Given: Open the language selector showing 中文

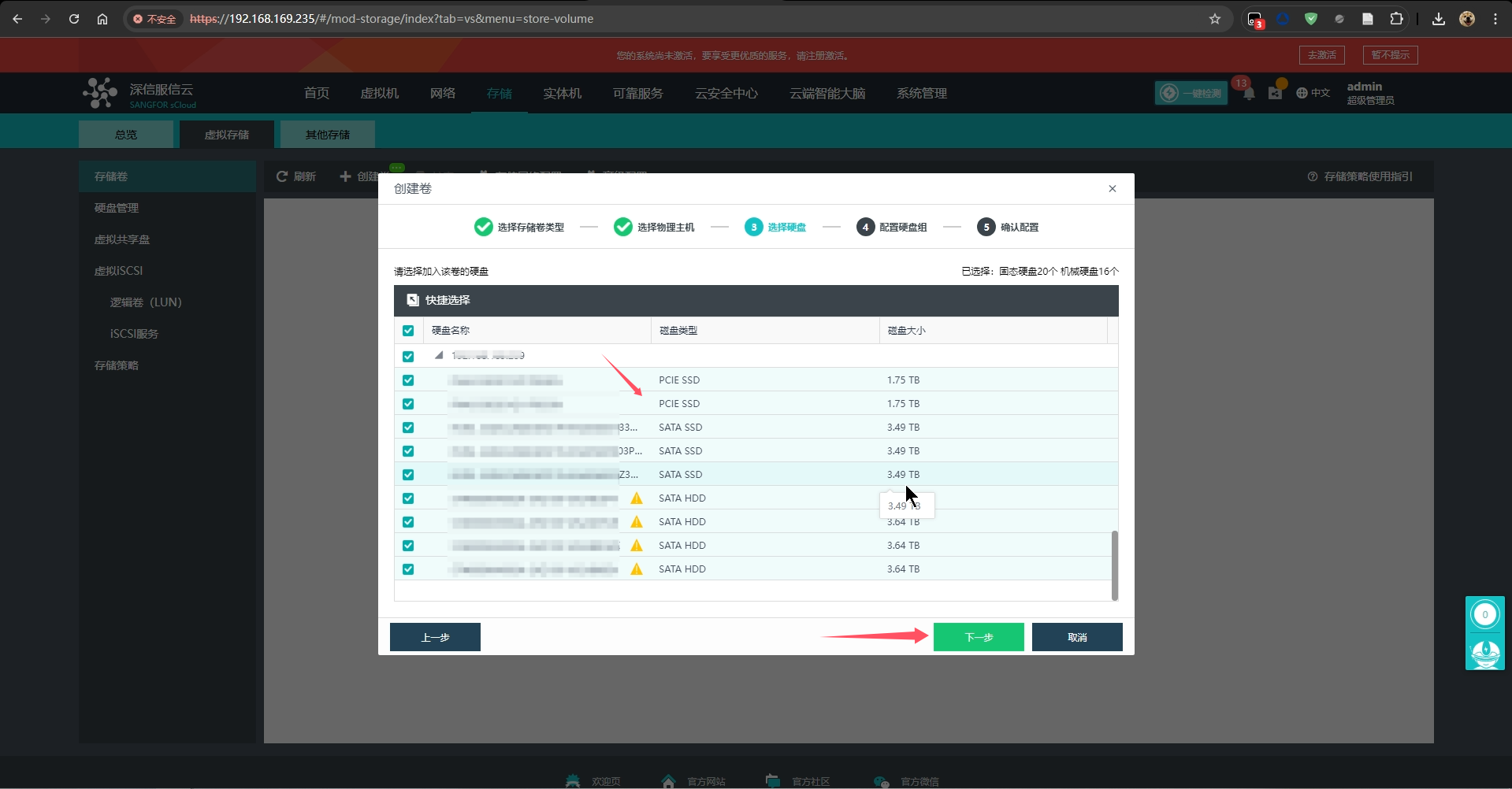Looking at the screenshot, I should pyautogui.click(x=1313, y=93).
